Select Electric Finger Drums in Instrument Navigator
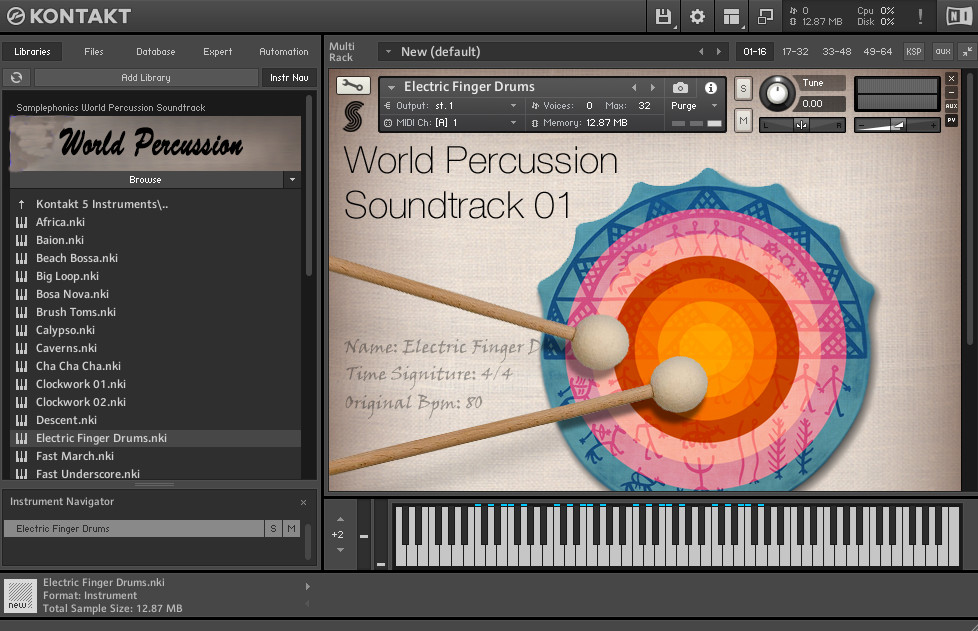Viewport: 978px width, 631px height. point(134,529)
